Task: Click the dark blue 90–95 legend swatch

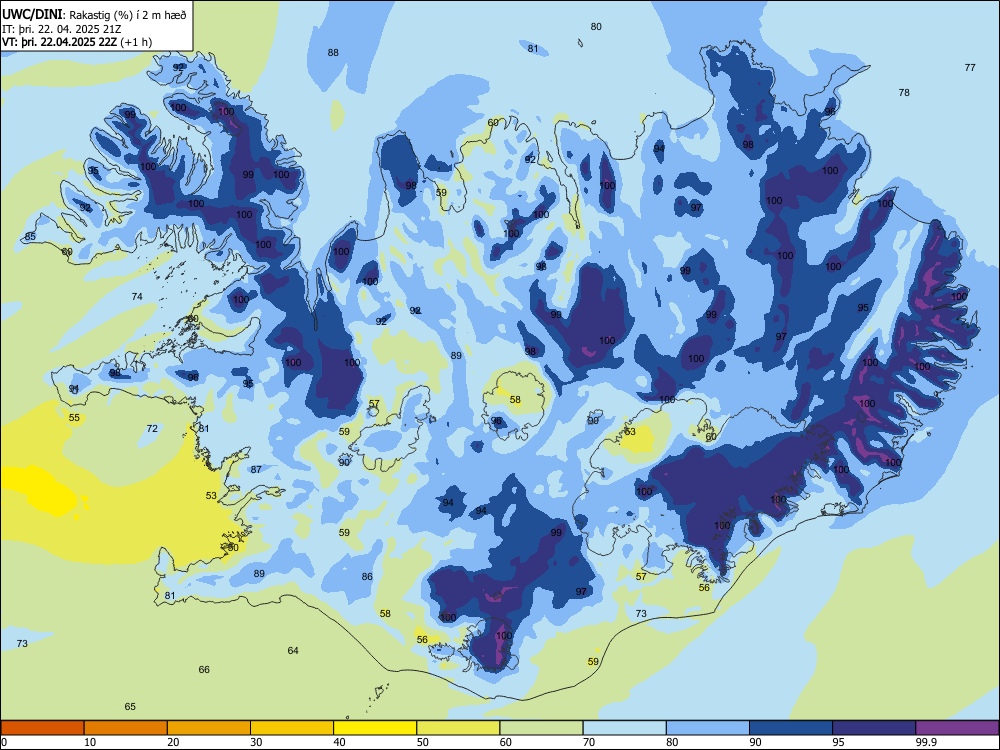Action: [791, 728]
